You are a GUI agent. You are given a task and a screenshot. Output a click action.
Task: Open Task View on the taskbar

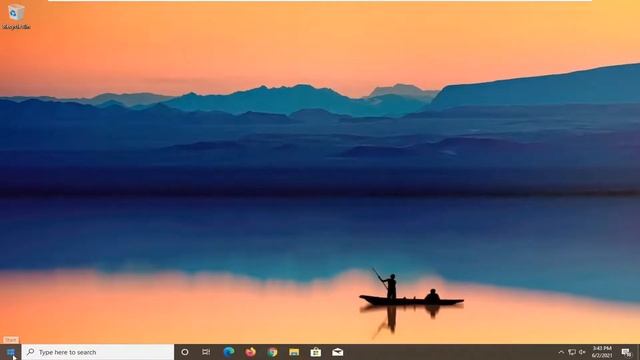pyautogui.click(x=206, y=352)
